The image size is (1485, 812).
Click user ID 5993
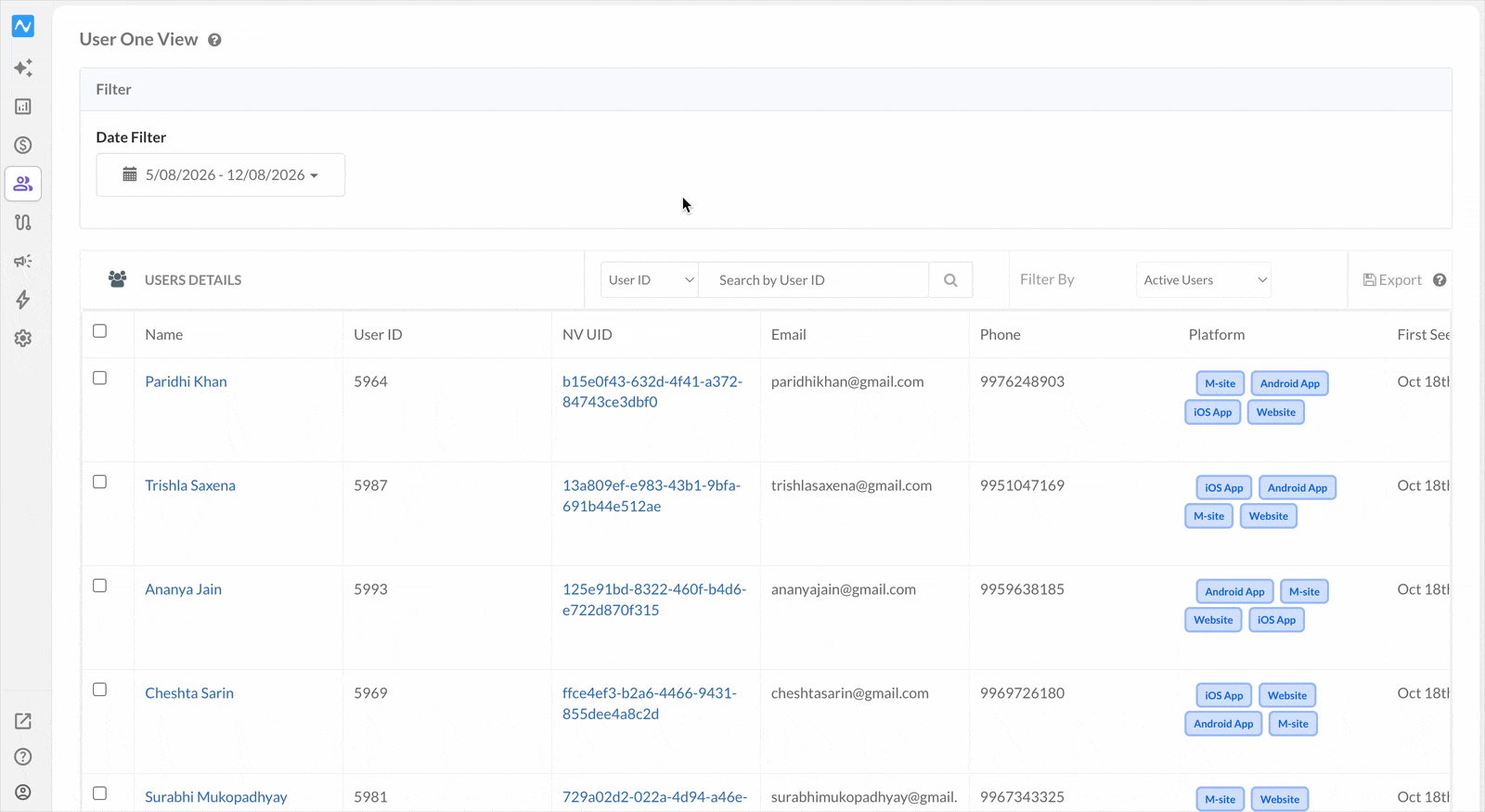point(370,589)
